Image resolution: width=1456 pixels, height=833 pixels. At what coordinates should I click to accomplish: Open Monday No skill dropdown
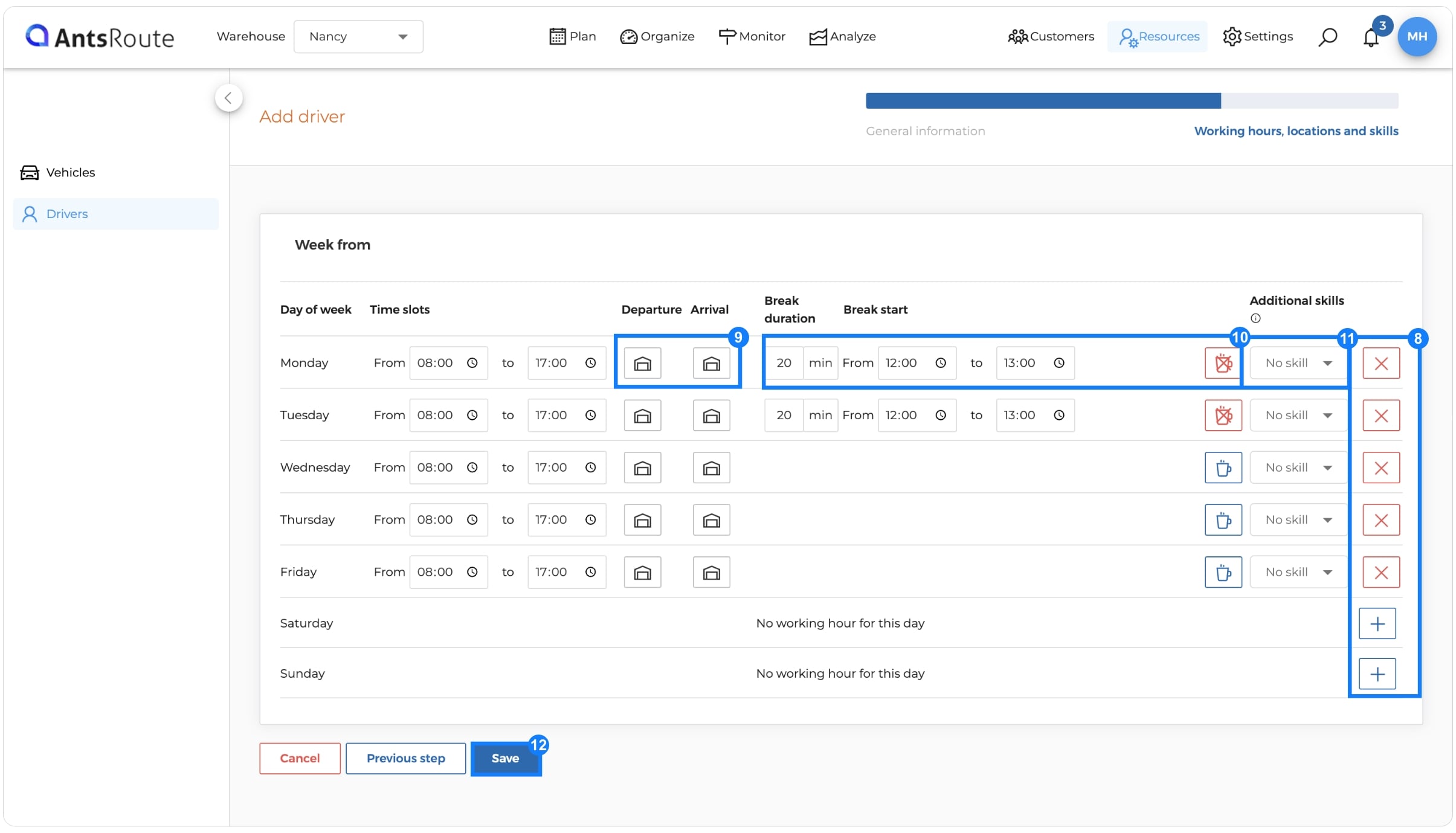(x=1298, y=363)
